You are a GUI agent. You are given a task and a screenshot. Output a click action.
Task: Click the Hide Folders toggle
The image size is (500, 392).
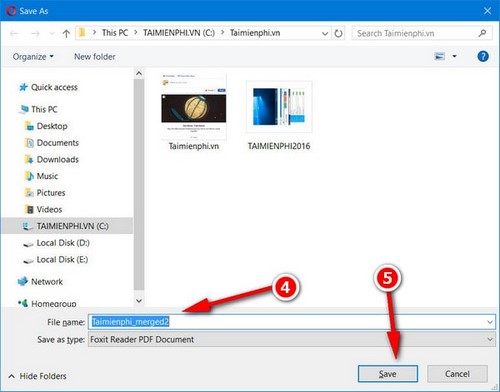point(37,376)
